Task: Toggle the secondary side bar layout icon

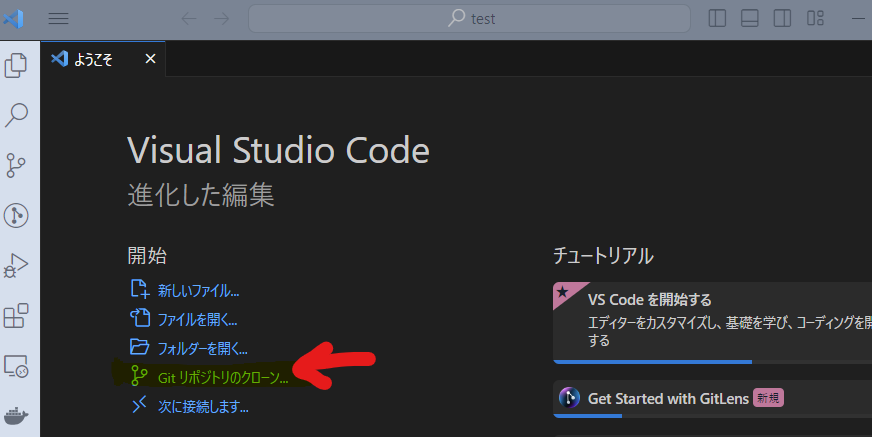Action: click(x=782, y=18)
